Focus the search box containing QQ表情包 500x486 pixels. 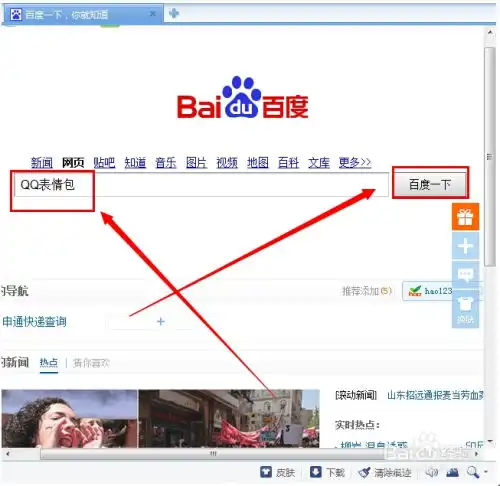[201, 185]
